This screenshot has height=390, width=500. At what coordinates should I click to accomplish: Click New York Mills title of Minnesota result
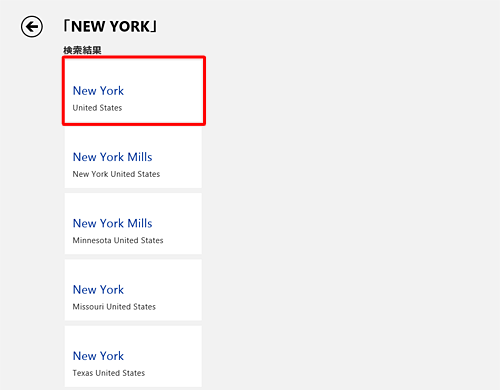(113, 223)
